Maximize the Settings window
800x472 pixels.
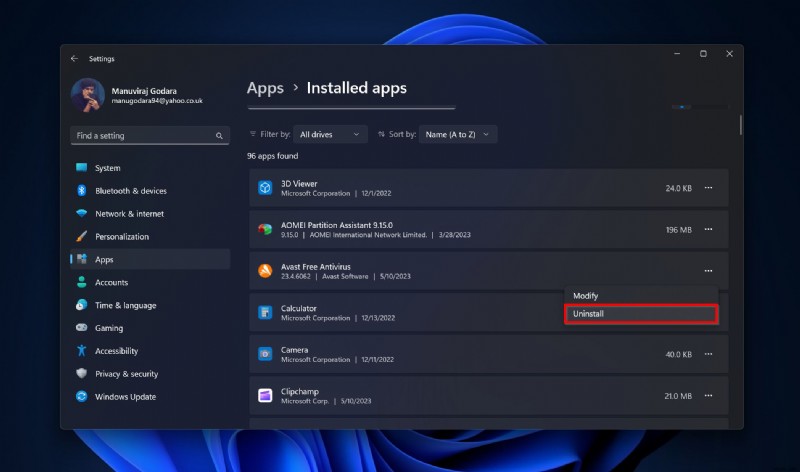coord(703,54)
